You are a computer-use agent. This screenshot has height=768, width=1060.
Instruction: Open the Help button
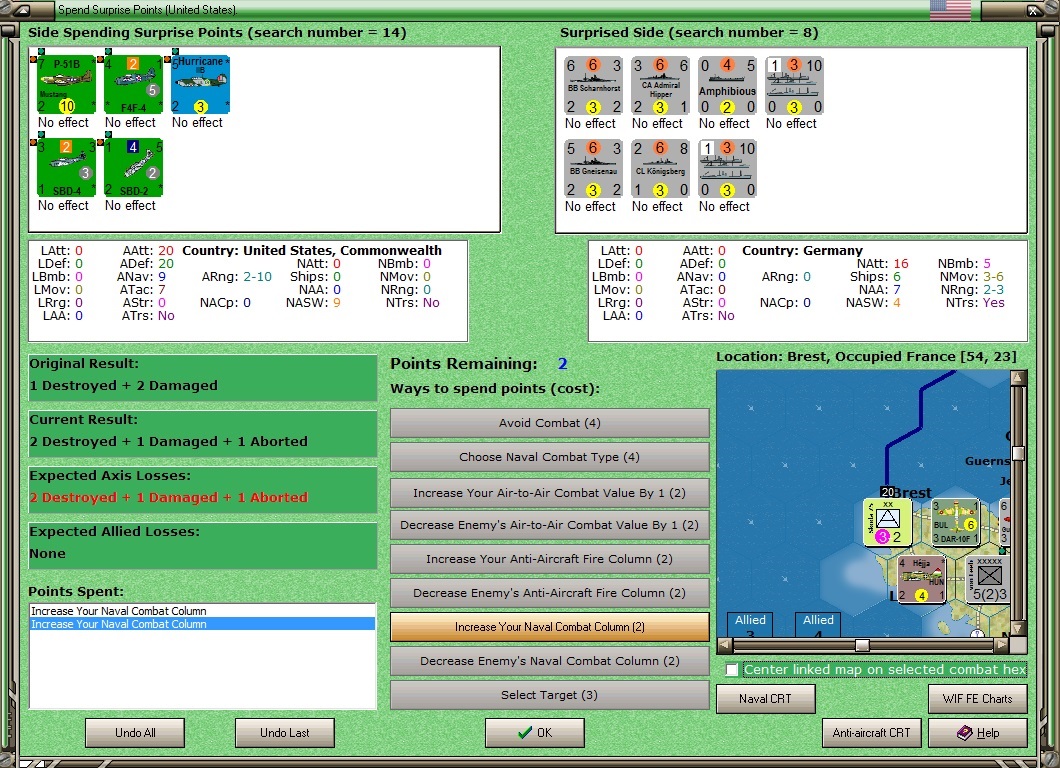[x=978, y=733]
